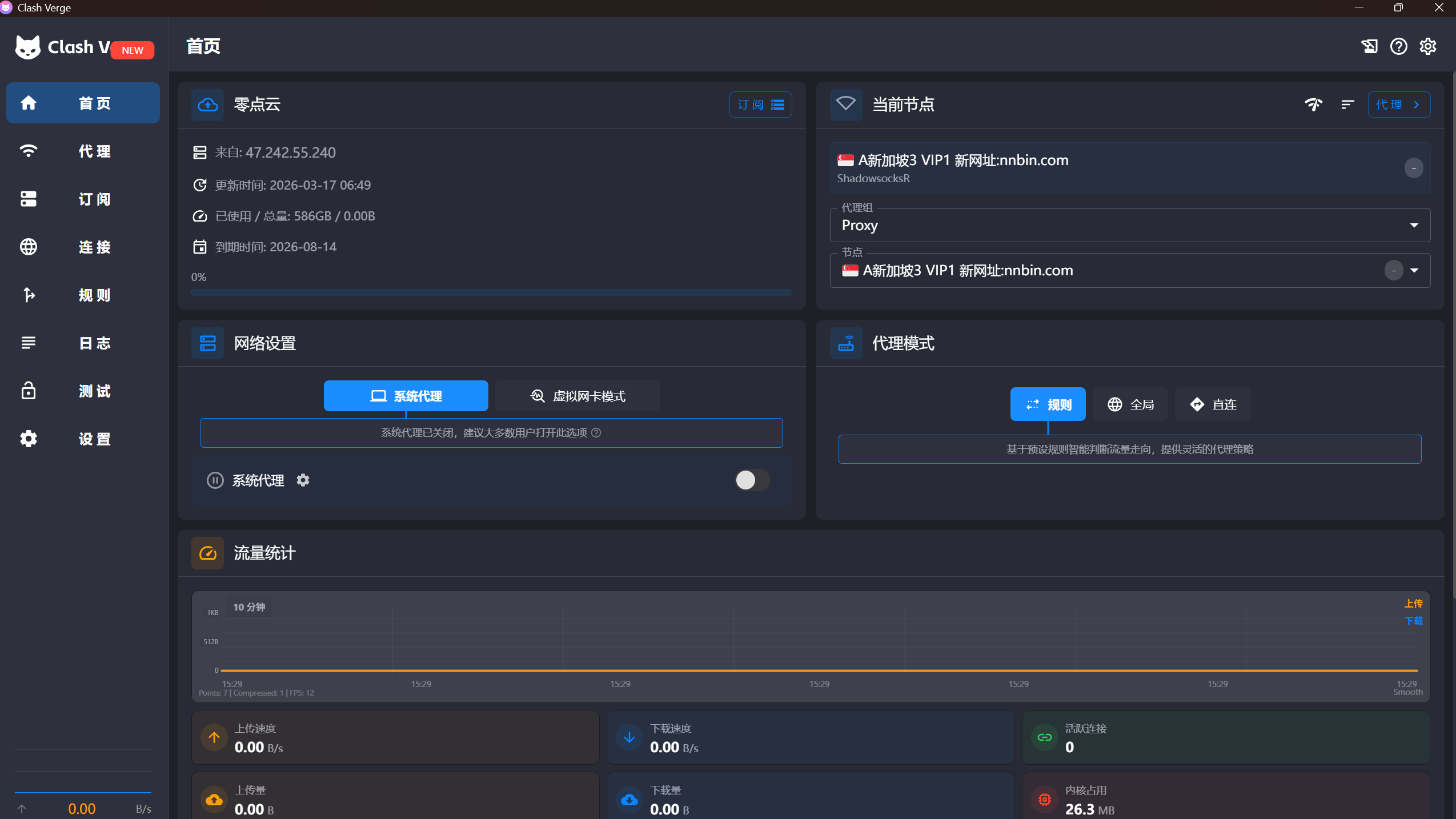The image size is (1456, 819).
Task: Click the refresh icon beside 更新时间
Action: click(x=199, y=185)
